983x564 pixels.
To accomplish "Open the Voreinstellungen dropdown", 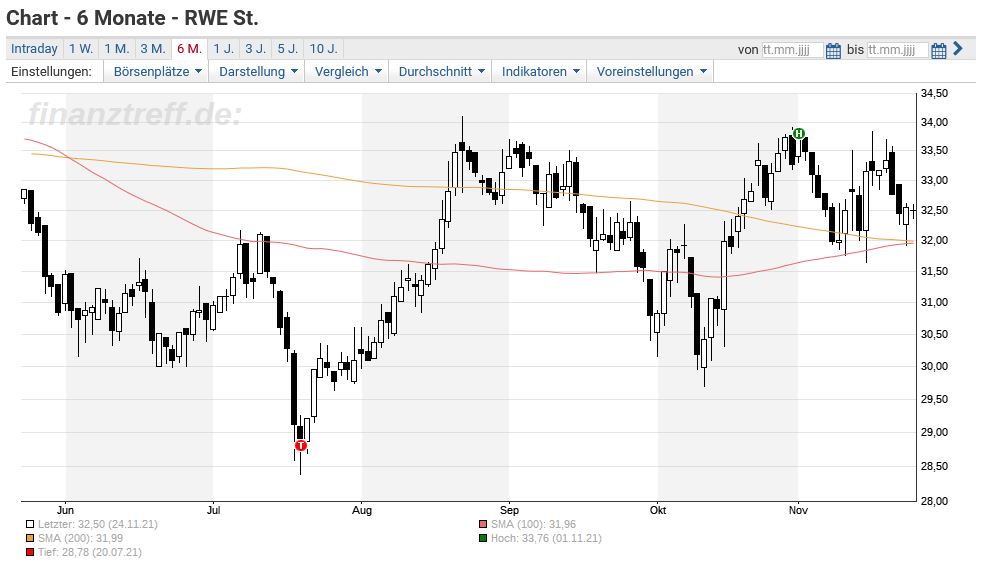I will click(651, 71).
